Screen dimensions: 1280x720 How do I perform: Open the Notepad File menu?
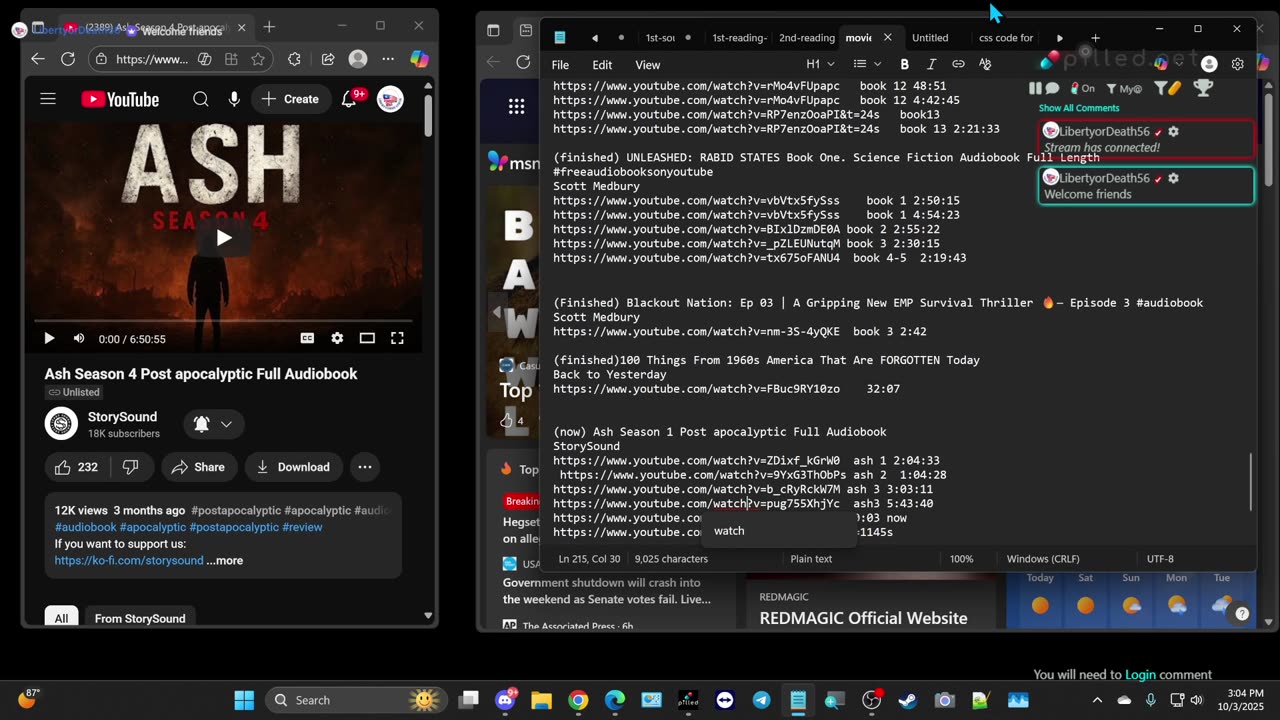pos(560,65)
